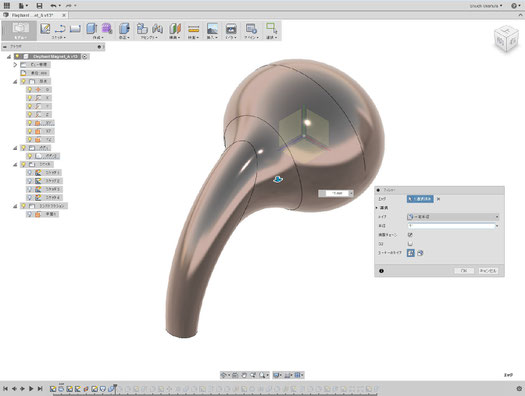Click the look-at navigation icon
The height and width of the screenshot is (396, 525).
click(x=235, y=375)
